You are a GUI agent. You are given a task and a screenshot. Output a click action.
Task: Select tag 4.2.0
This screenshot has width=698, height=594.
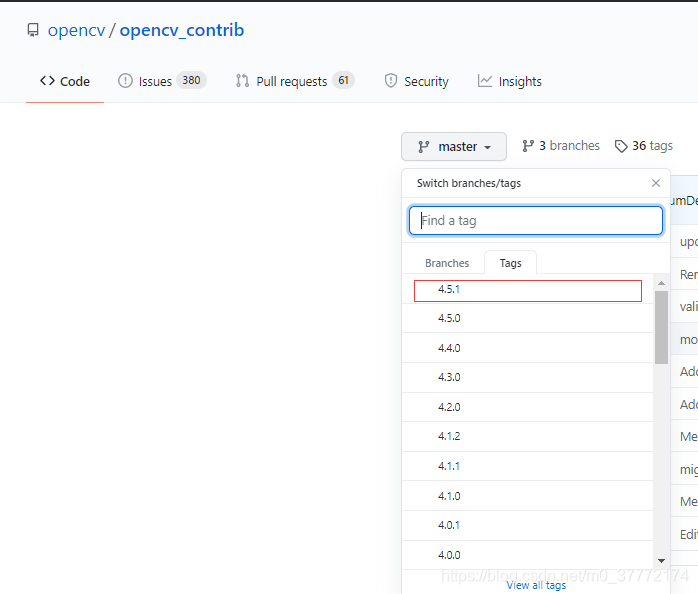point(528,407)
